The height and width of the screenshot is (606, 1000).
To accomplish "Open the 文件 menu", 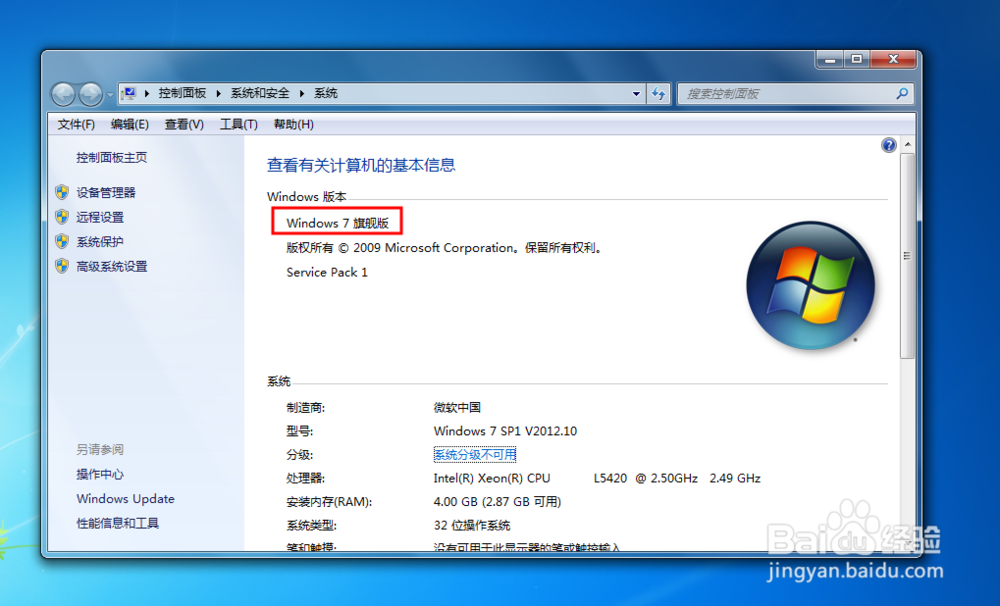I will coord(75,124).
